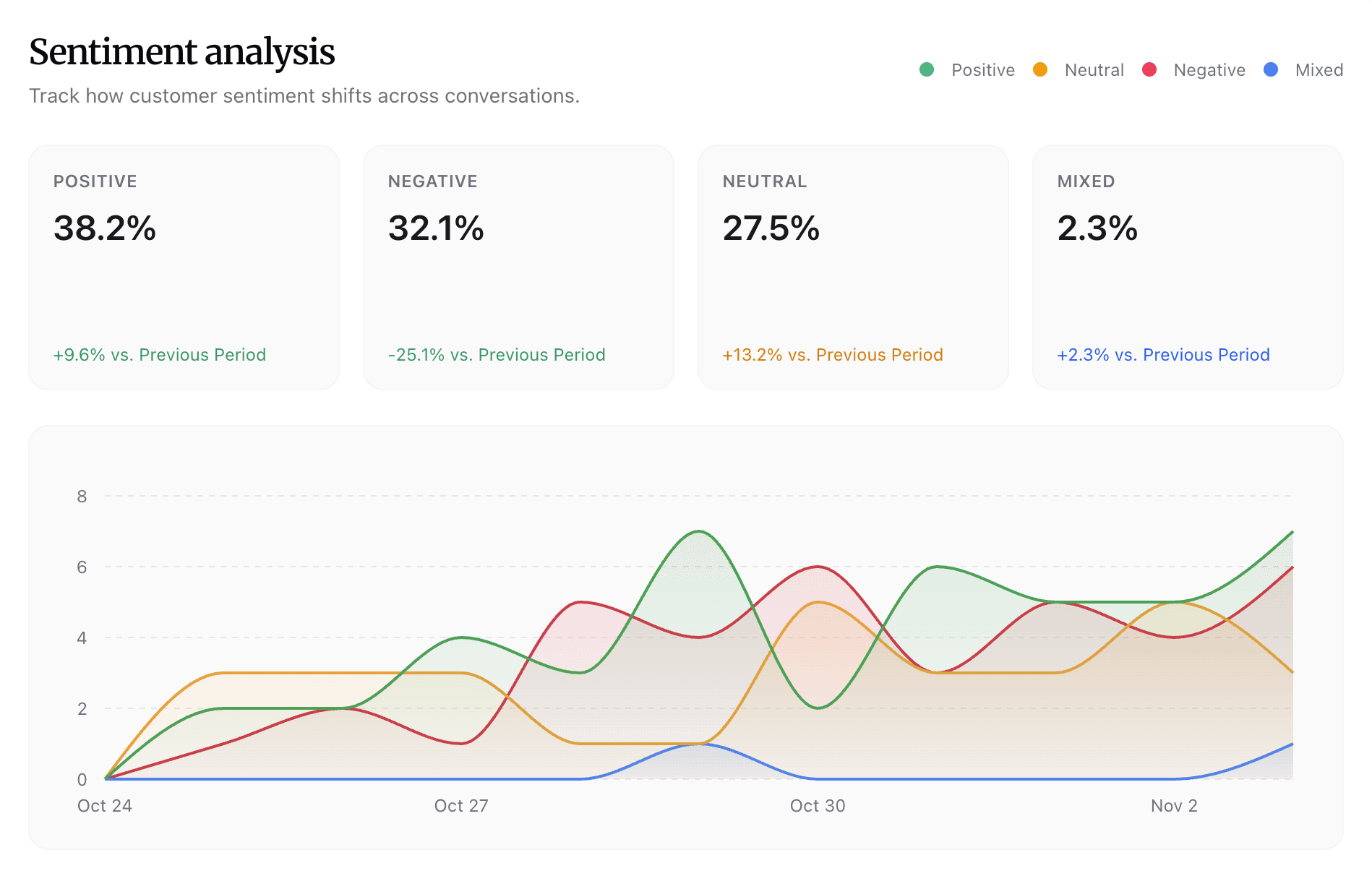Image resolution: width=1372 pixels, height=876 pixels.
Task: Click the orange Neutral legend dot
Action: pos(1039,69)
